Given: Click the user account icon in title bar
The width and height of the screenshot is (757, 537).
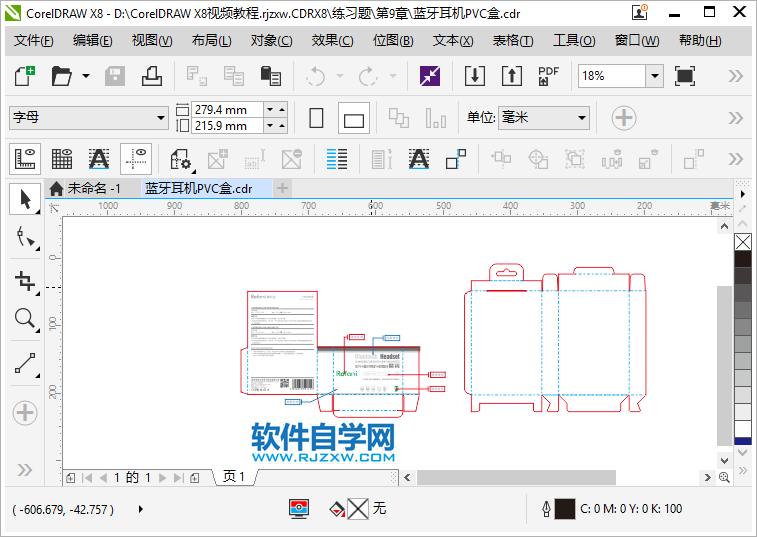Looking at the screenshot, I should tap(639, 12).
